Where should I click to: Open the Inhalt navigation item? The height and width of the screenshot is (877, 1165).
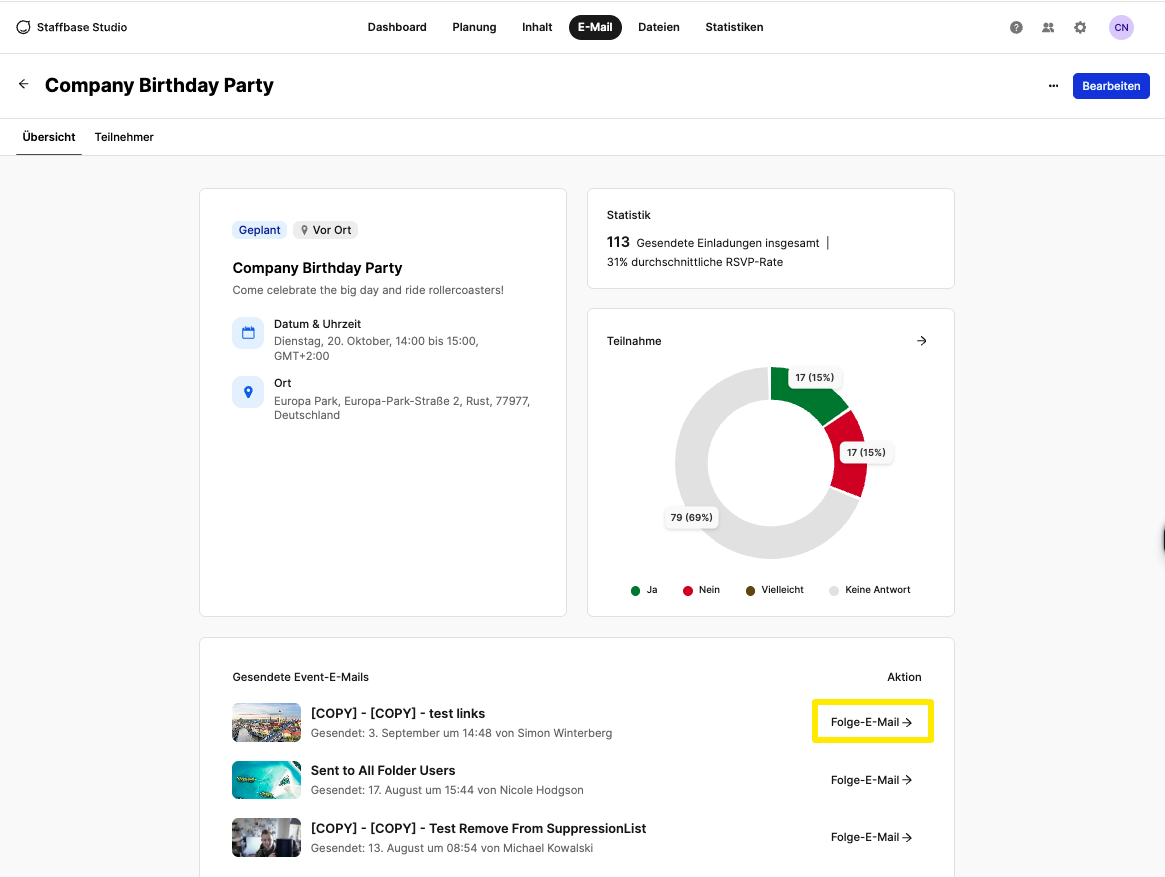click(x=536, y=27)
